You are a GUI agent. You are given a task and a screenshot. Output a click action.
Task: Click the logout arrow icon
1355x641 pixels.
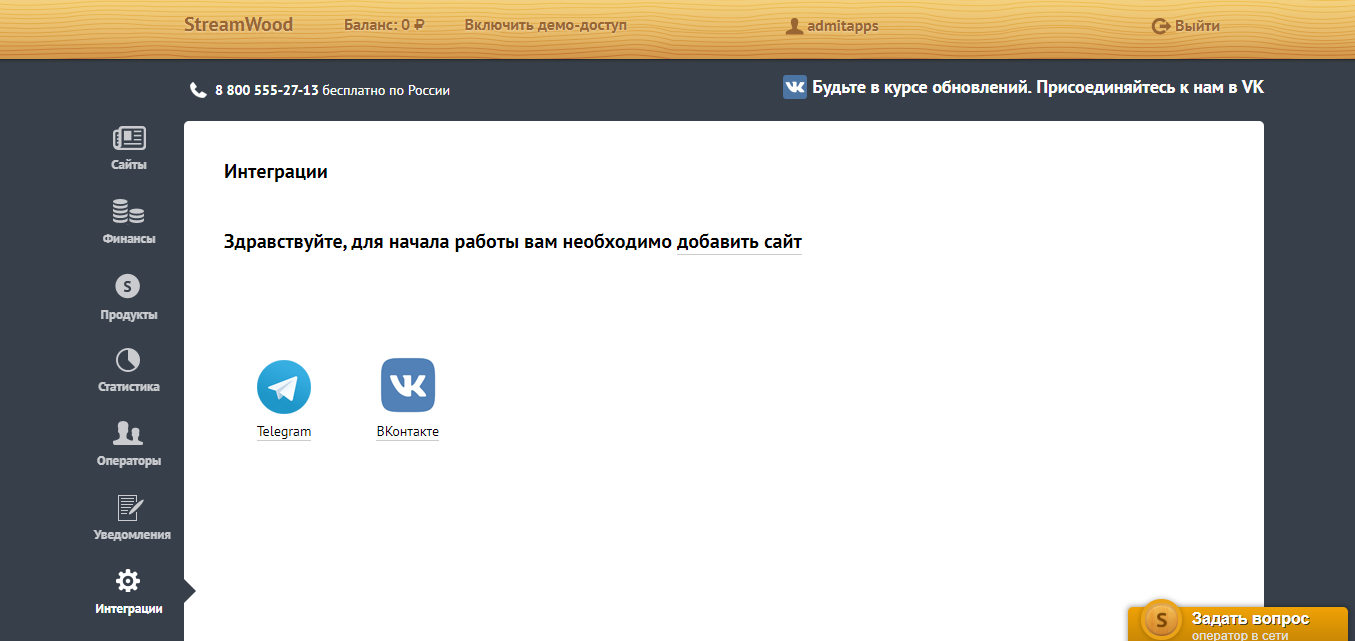1161,27
